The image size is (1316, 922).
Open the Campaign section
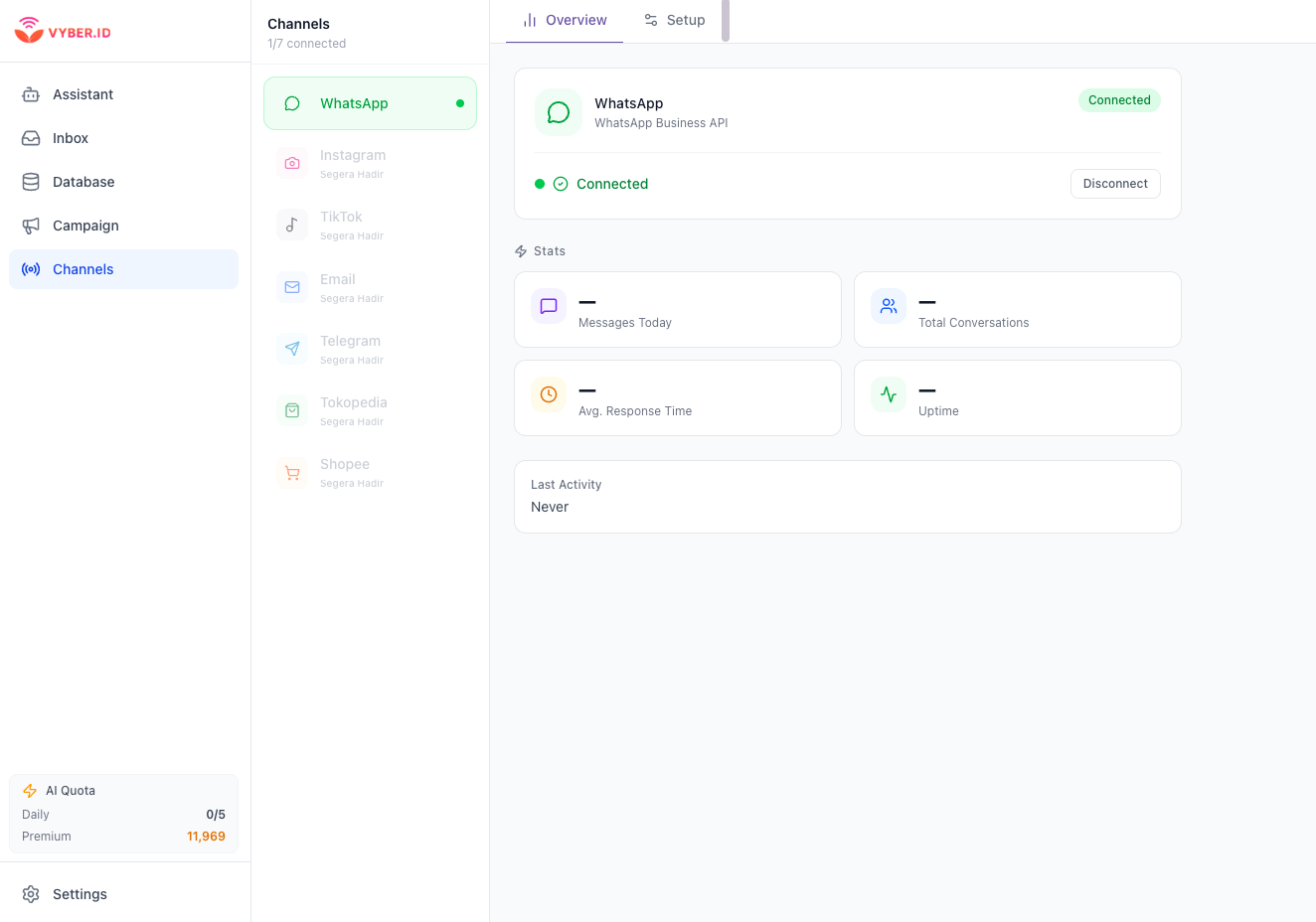[x=123, y=226]
